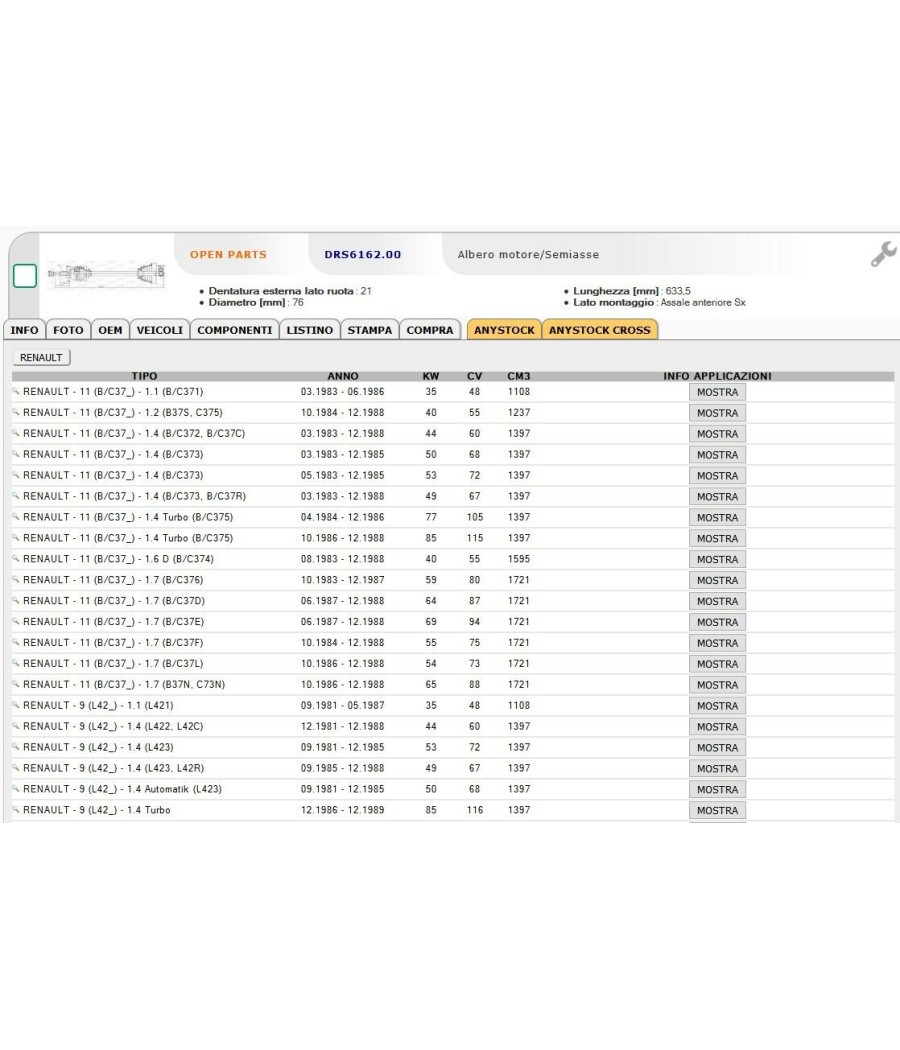
Task: Click MOSTRA for 1.4 Automatik (L423) row
Action: (x=717, y=790)
